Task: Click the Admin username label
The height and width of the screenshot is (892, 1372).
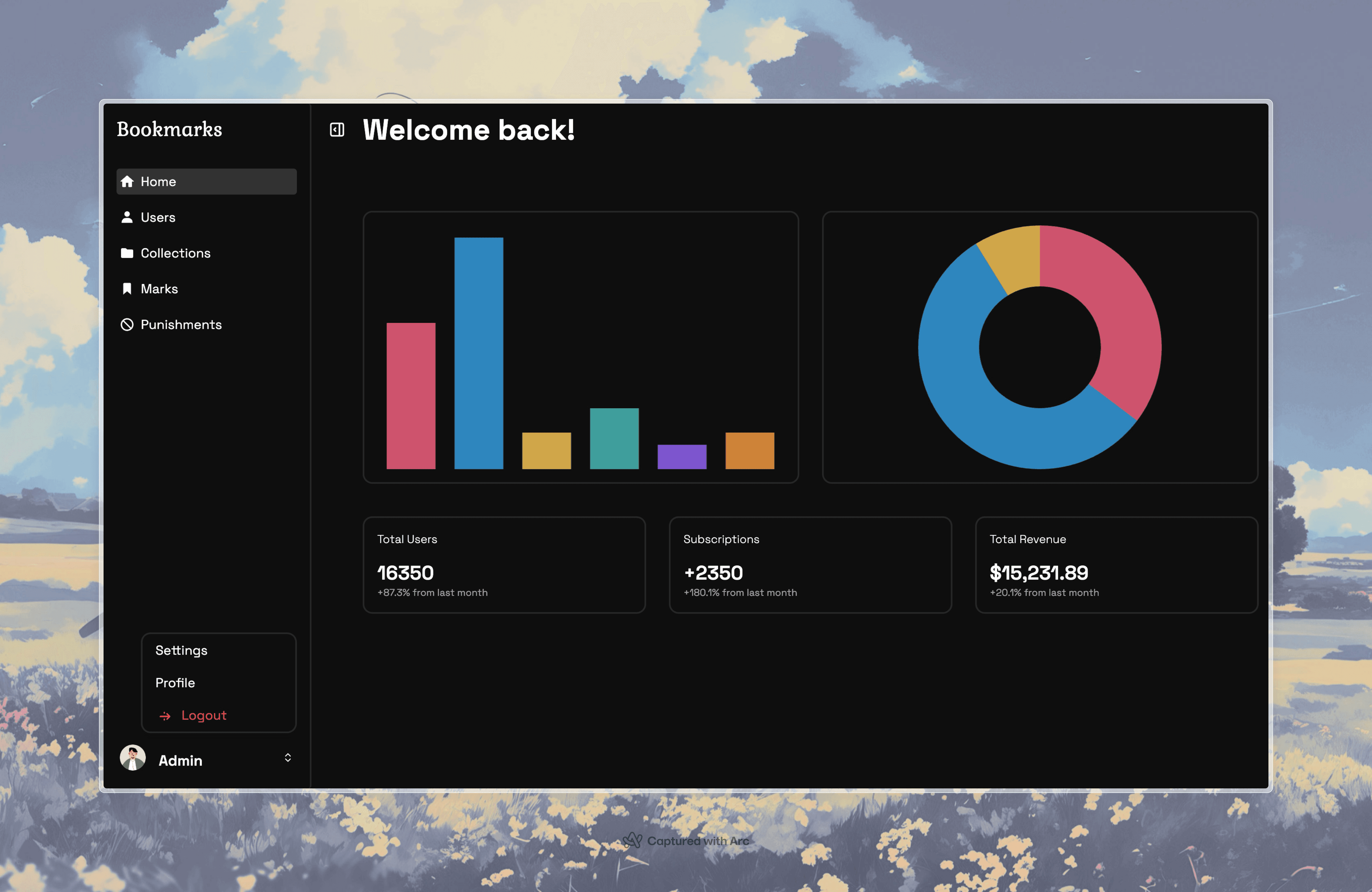Action: 180,761
